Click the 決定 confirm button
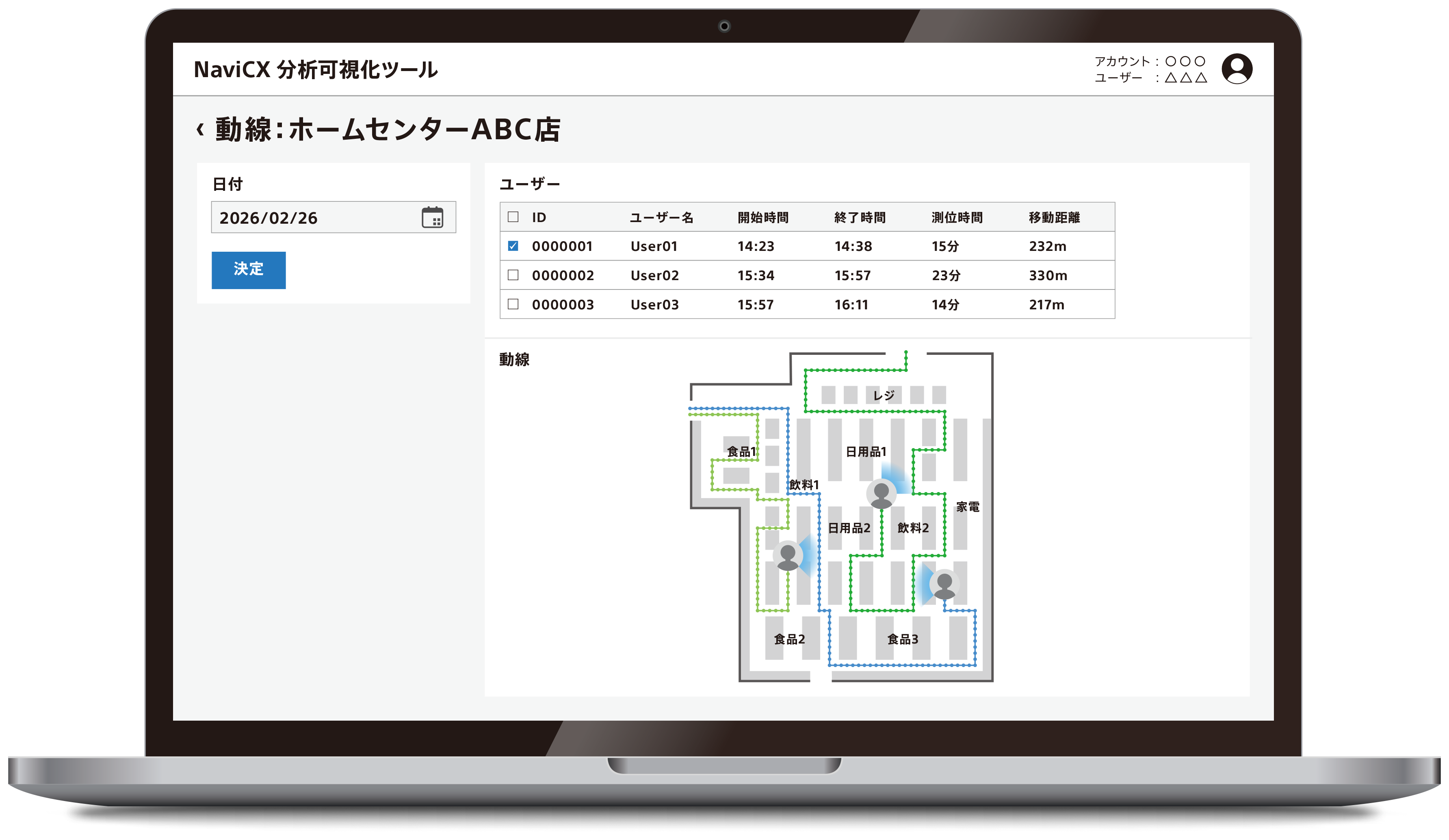Viewport: 1449px width, 840px height. pos(248,270)
